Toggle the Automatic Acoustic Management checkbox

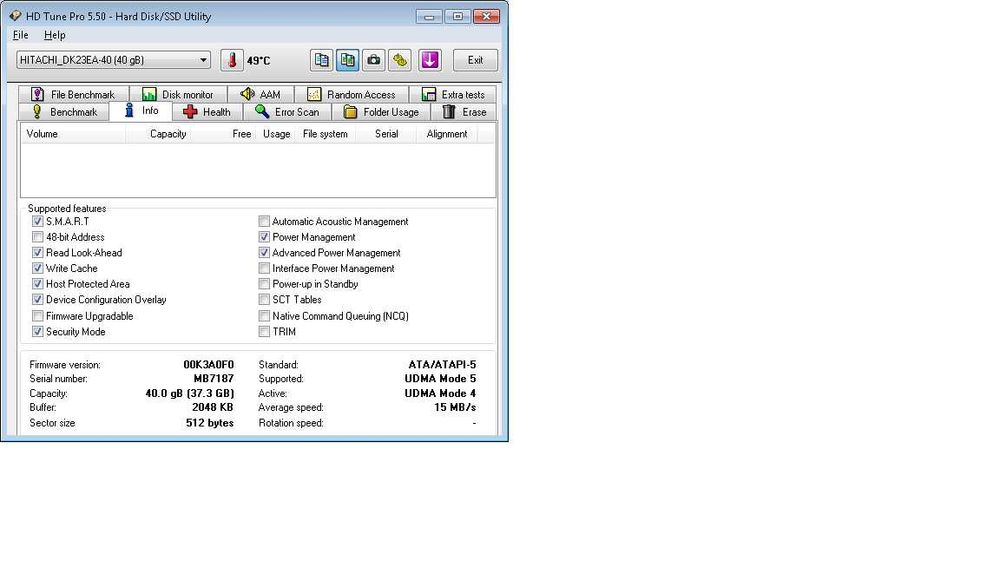point(264,221)
